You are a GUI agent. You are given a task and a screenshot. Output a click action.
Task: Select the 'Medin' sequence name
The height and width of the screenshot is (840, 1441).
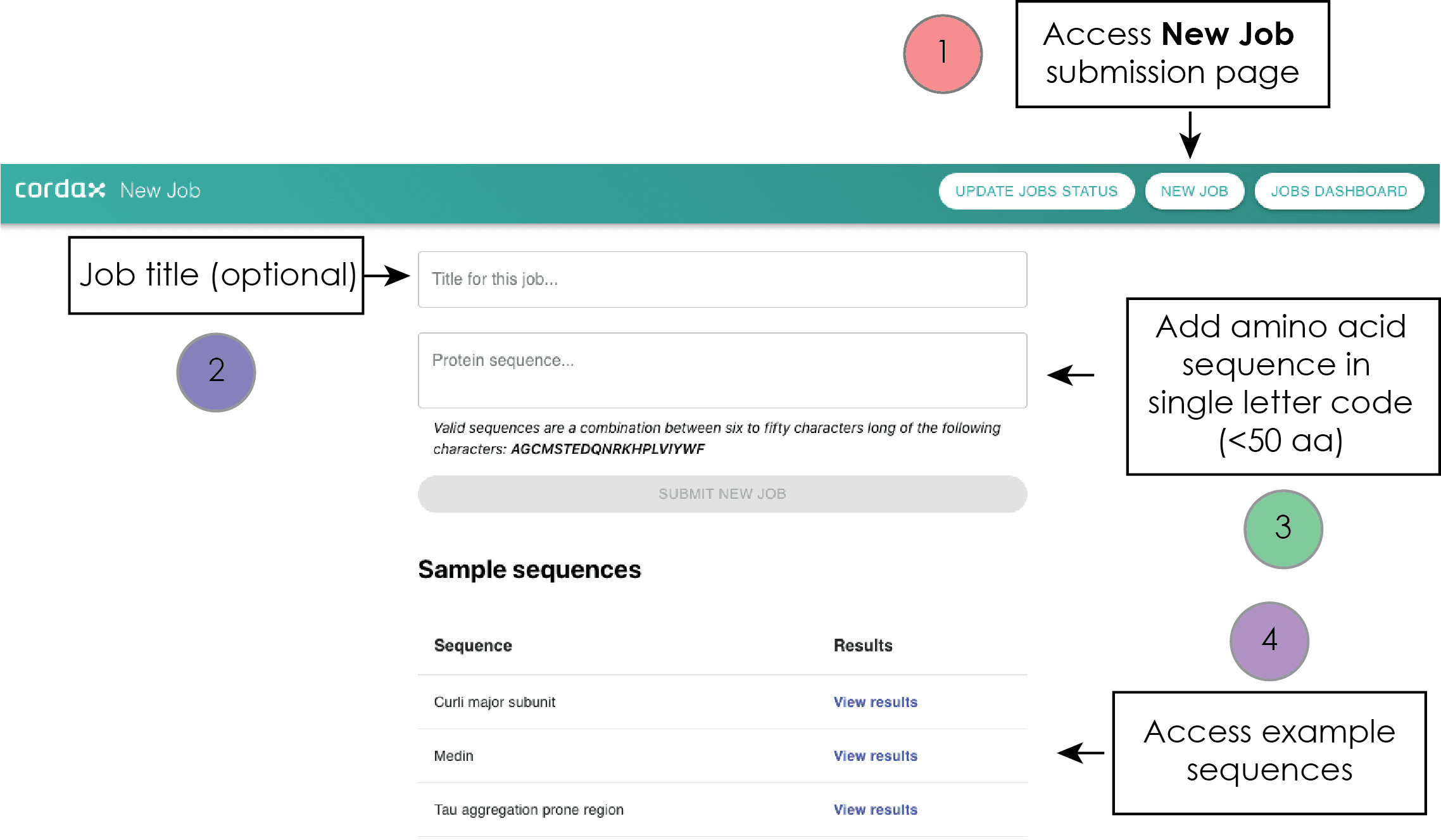point(453,756)
